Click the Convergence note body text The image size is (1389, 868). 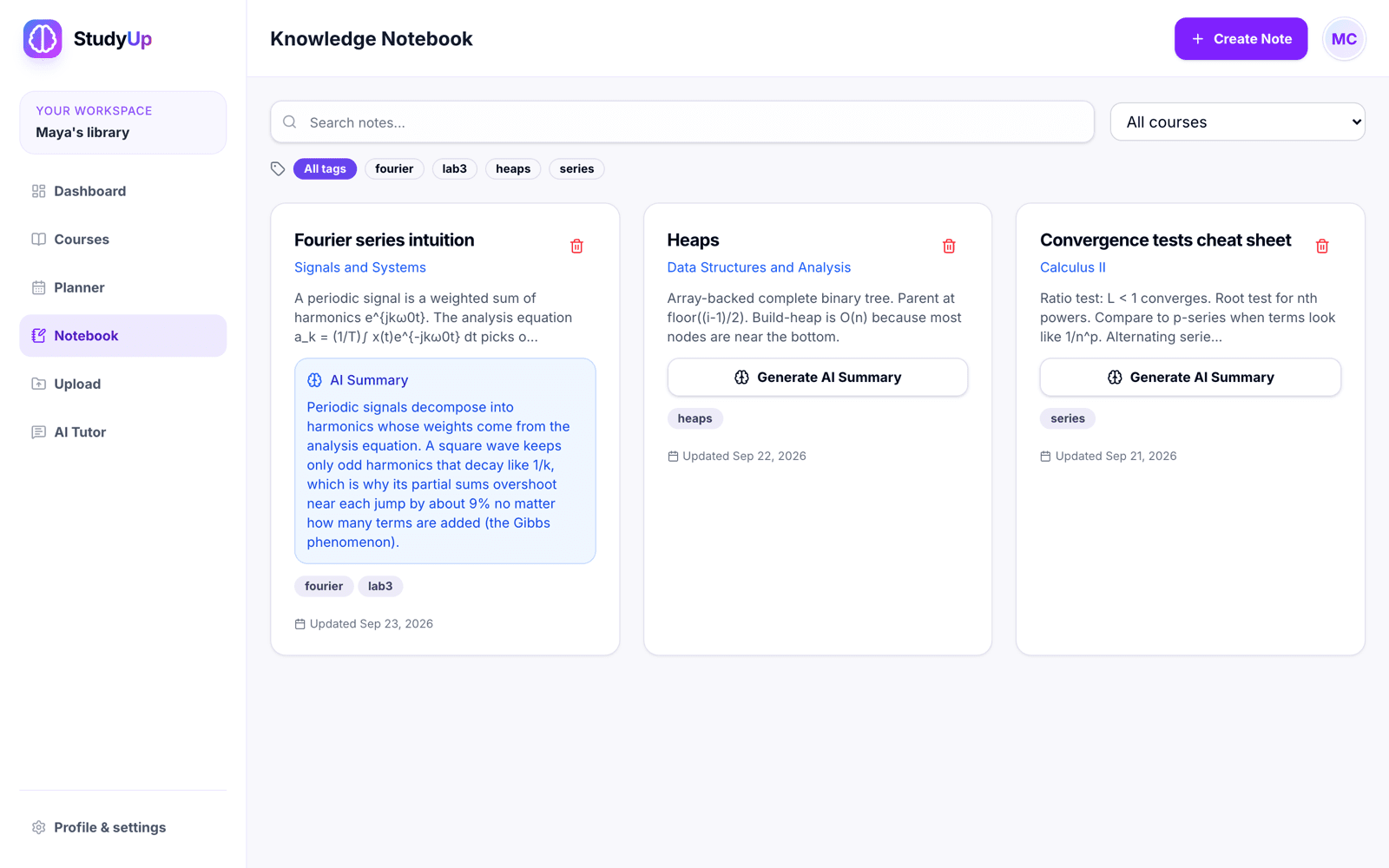pos(1188,318)
